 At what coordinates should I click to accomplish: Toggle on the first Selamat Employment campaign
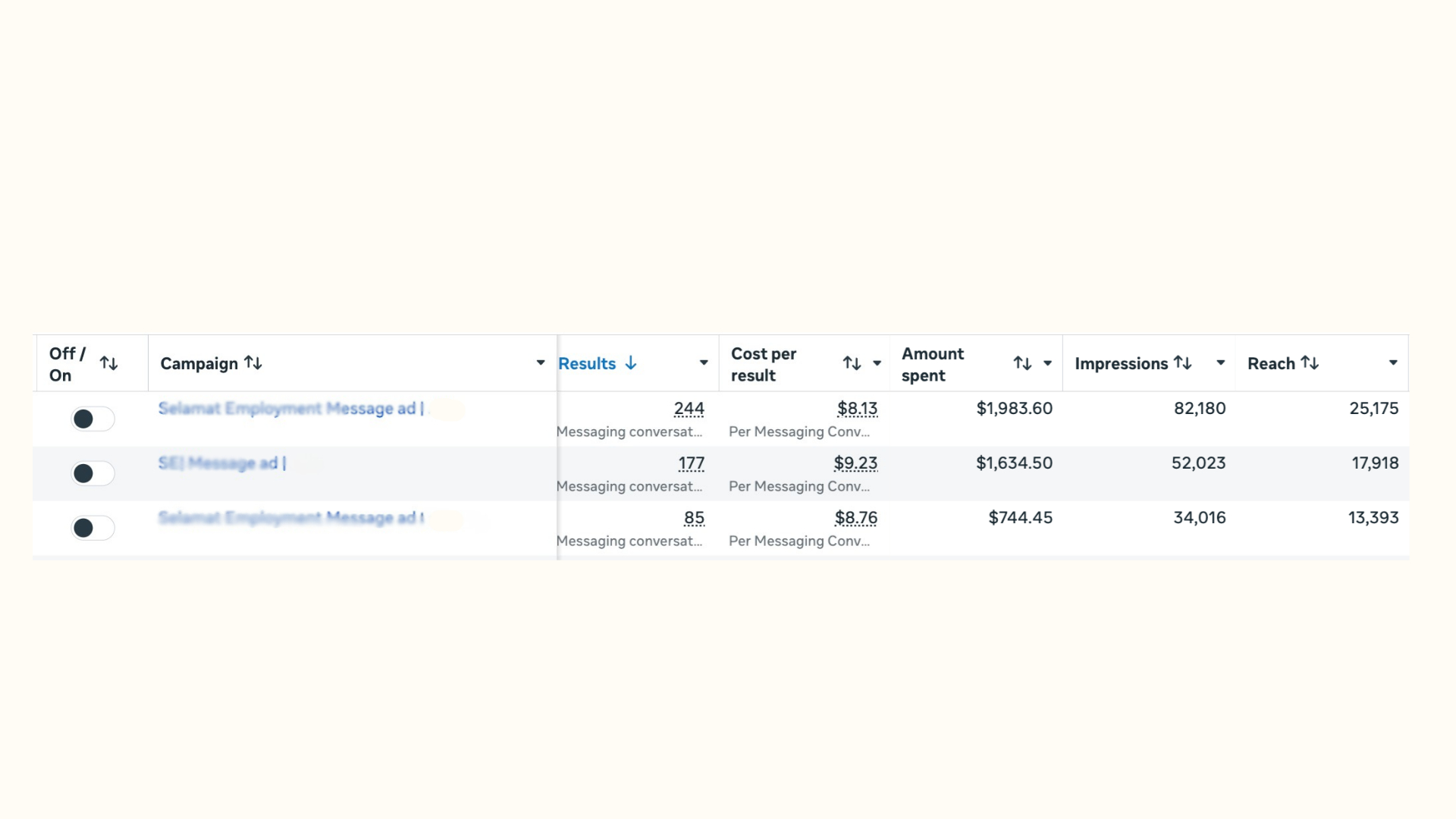coord(93,419)
